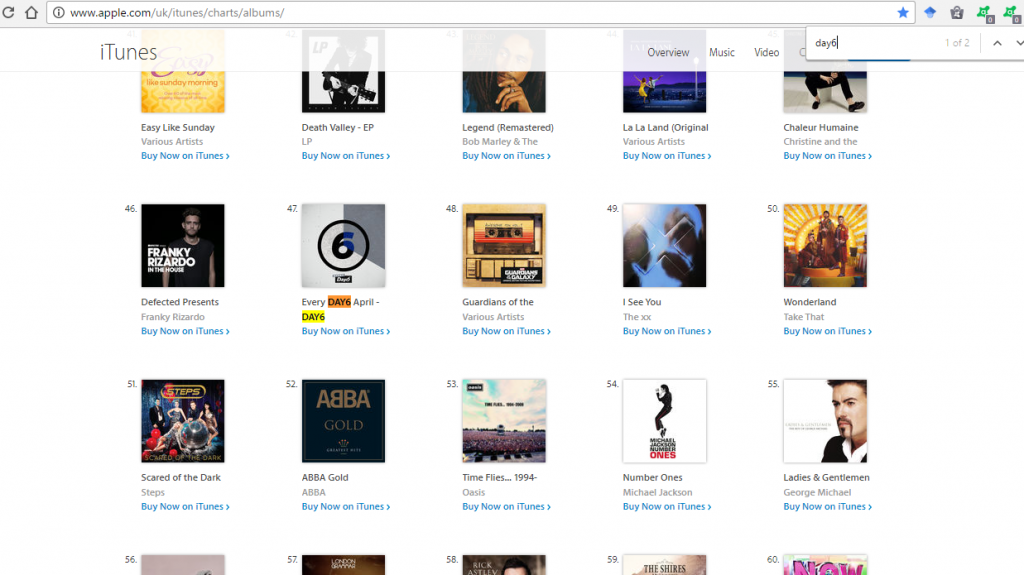Open Guardians of the album title
Viewport: 1024px width, 575px height.
498,303
